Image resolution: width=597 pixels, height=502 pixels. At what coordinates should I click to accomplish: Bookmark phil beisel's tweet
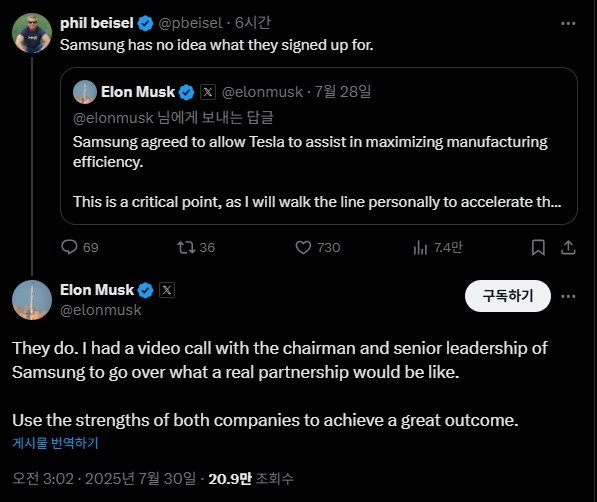(538, 247)
